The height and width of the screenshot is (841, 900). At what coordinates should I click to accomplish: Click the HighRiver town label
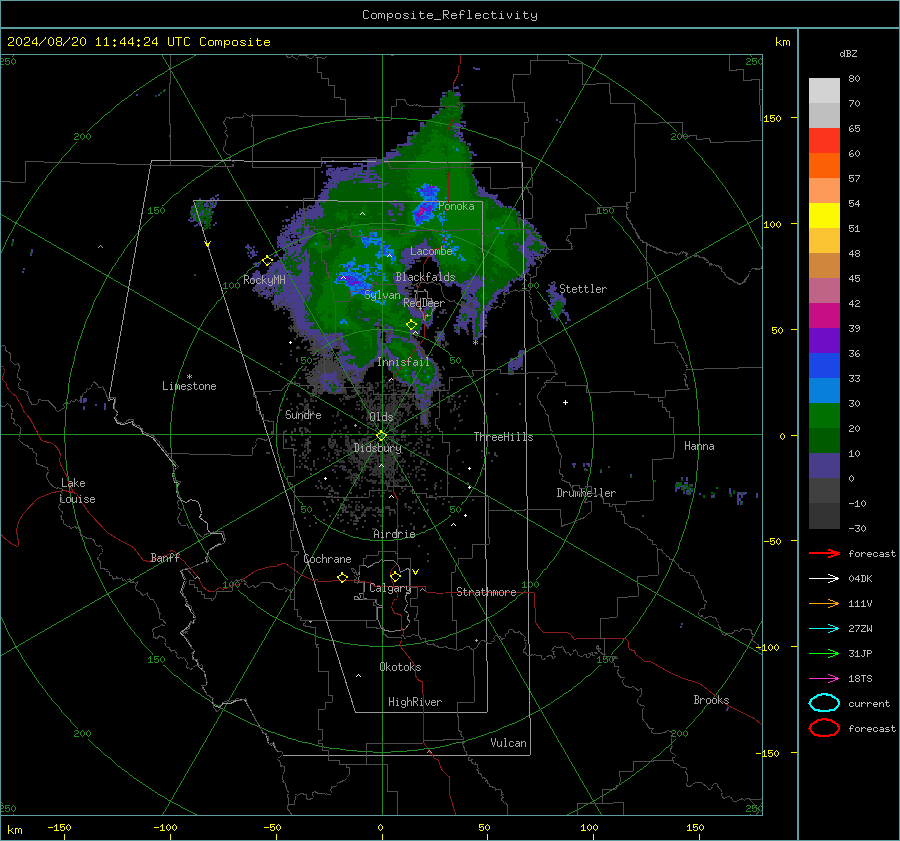pyautogui.click(x=415, y=702)
